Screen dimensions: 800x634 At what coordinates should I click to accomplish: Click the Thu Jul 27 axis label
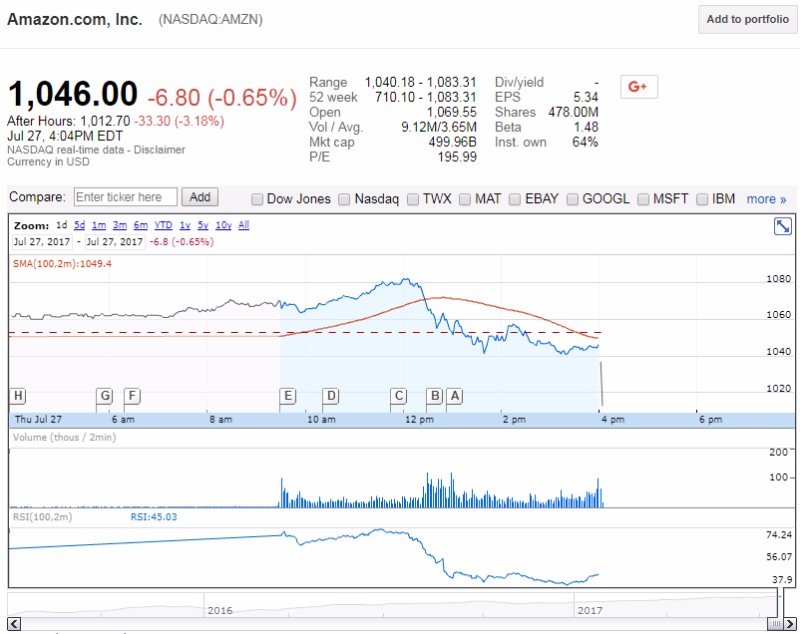click(38, 419)
